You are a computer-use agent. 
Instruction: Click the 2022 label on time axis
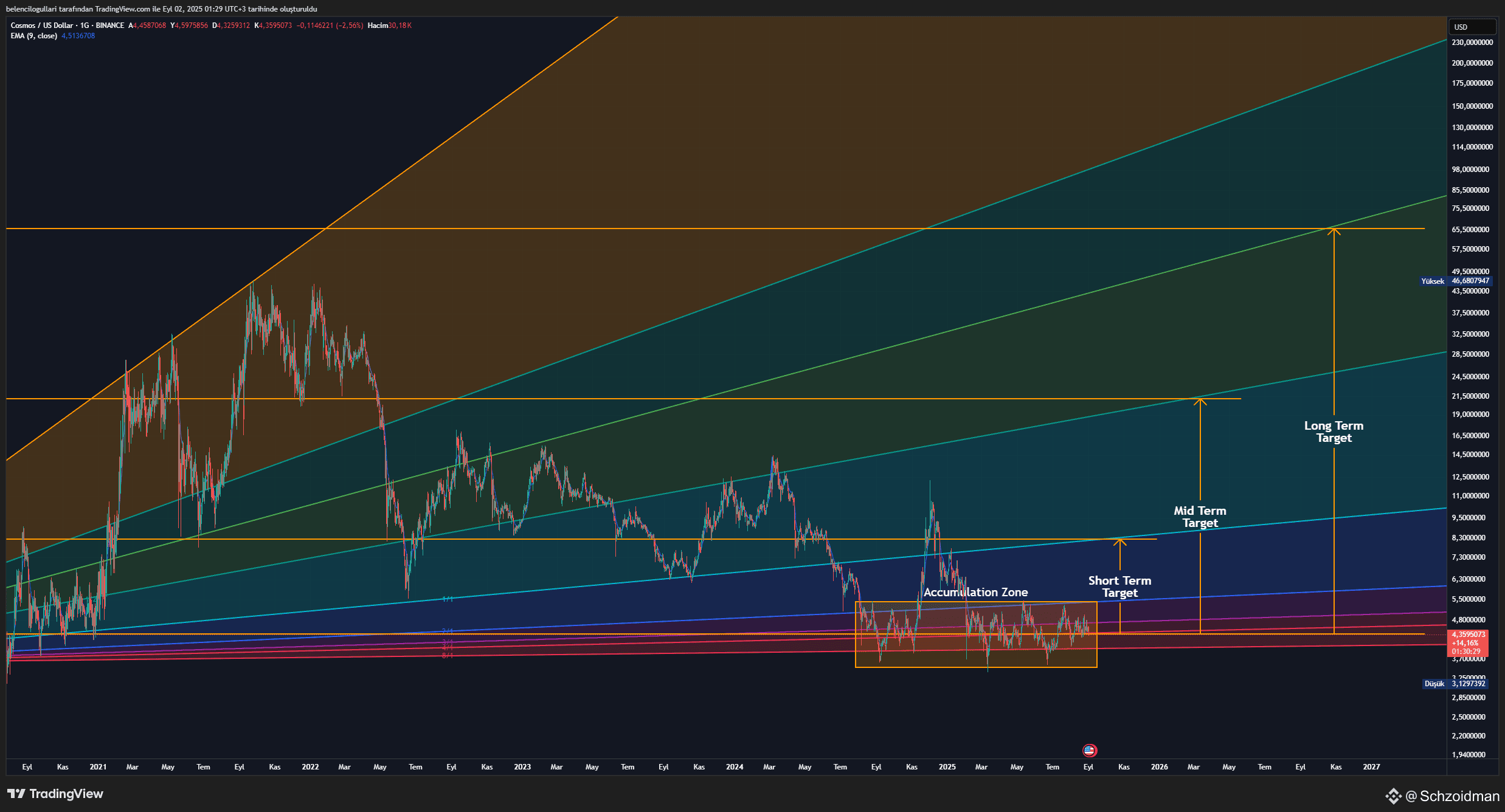(310, 767)
